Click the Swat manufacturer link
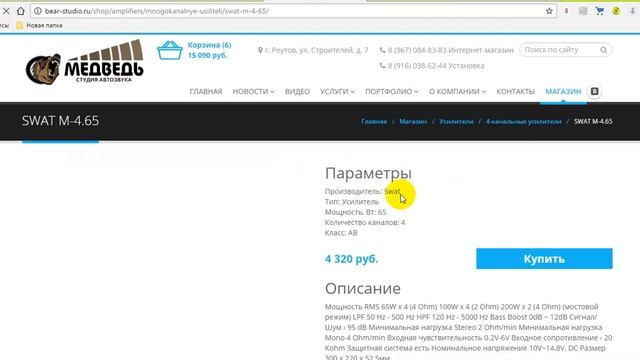Viewport: 640px width, 360px height. coord(392,191)
